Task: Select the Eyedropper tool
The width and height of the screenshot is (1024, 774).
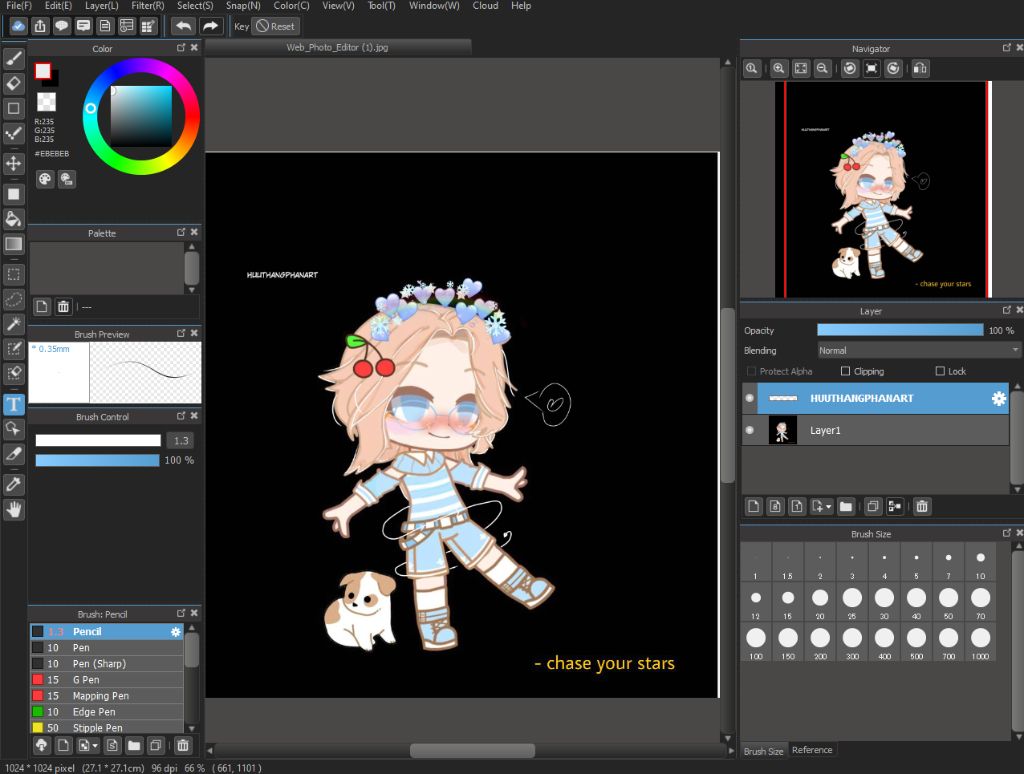Action: [14, 485]
